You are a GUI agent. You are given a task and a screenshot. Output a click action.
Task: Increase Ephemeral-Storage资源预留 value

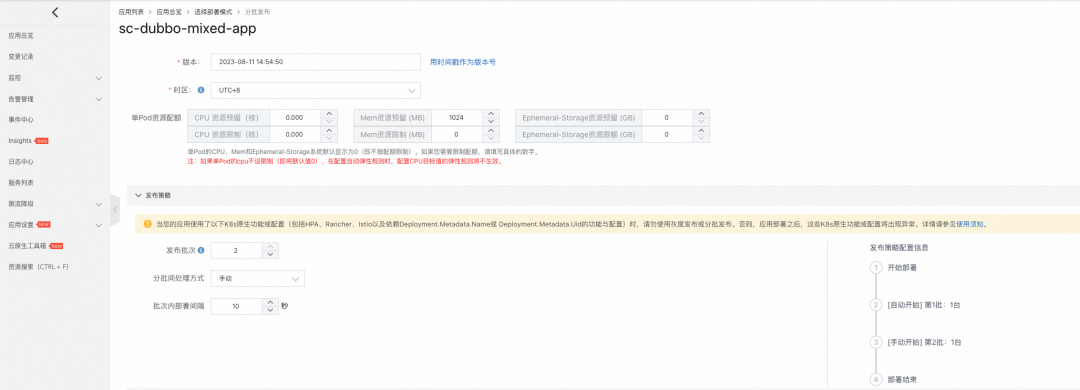coord(701,114)
